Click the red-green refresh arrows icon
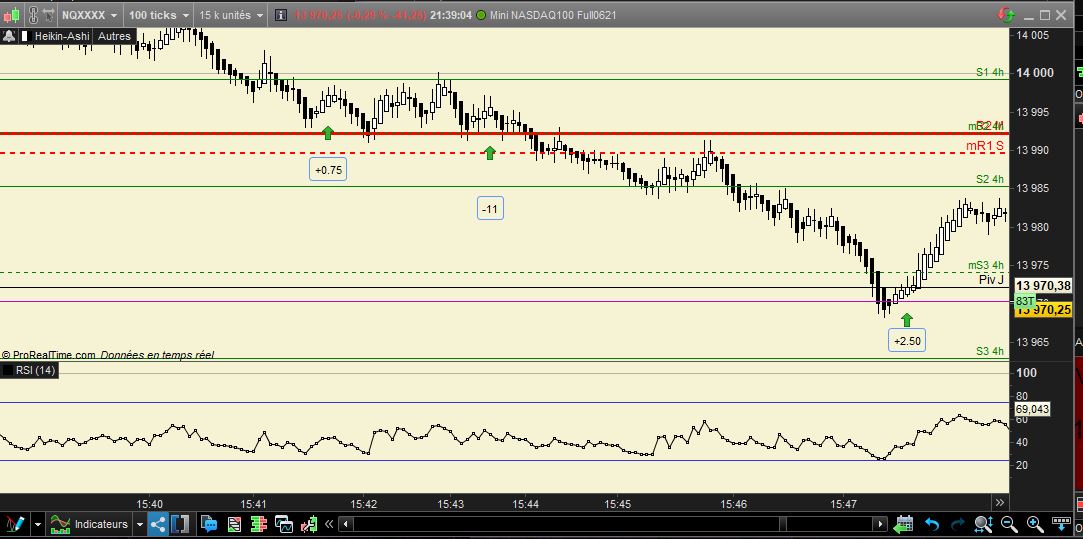The width and height of the screenshot is (1083, 539). 1006,15
